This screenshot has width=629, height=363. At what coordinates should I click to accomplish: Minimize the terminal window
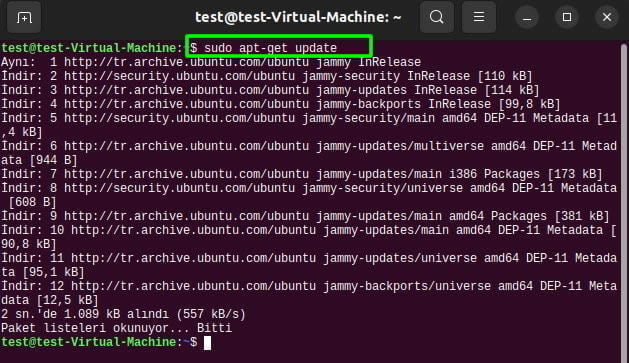(527, 18)
